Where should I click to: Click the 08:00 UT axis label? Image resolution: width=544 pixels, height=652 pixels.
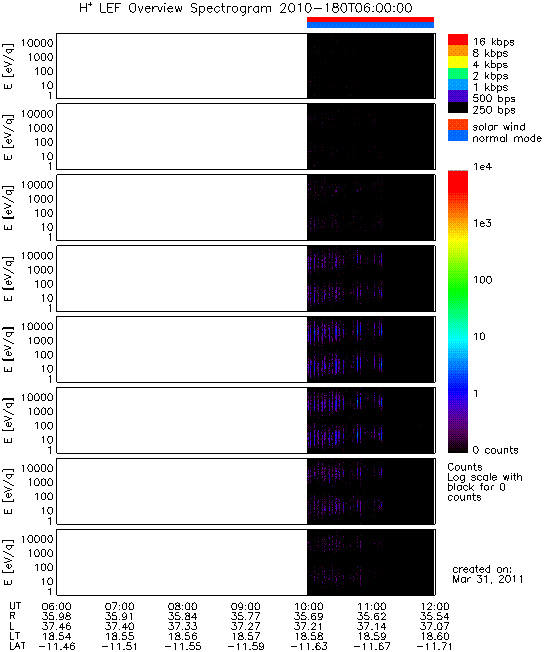click(183, 607)
